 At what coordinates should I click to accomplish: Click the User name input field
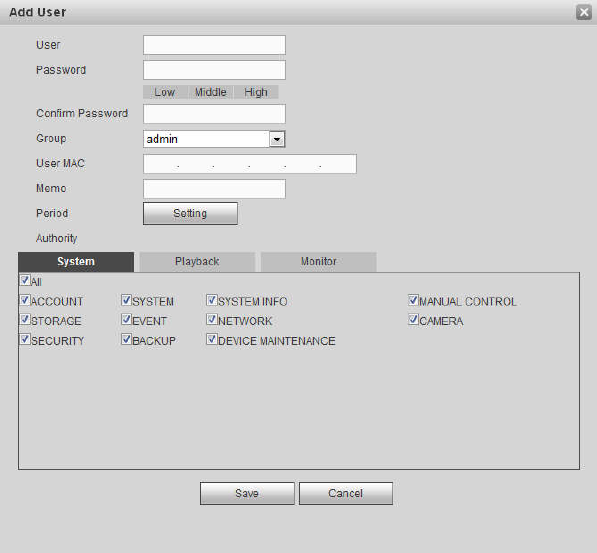click(214, 45)
